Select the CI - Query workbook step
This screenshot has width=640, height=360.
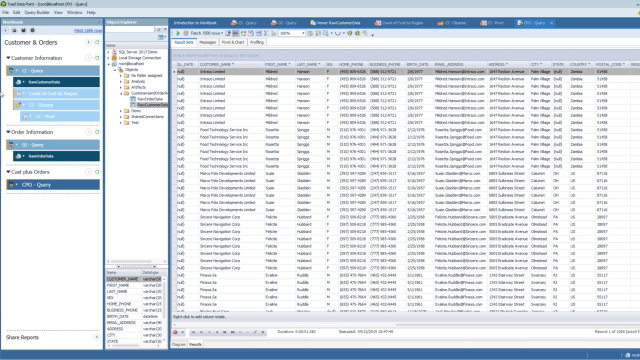53,71
